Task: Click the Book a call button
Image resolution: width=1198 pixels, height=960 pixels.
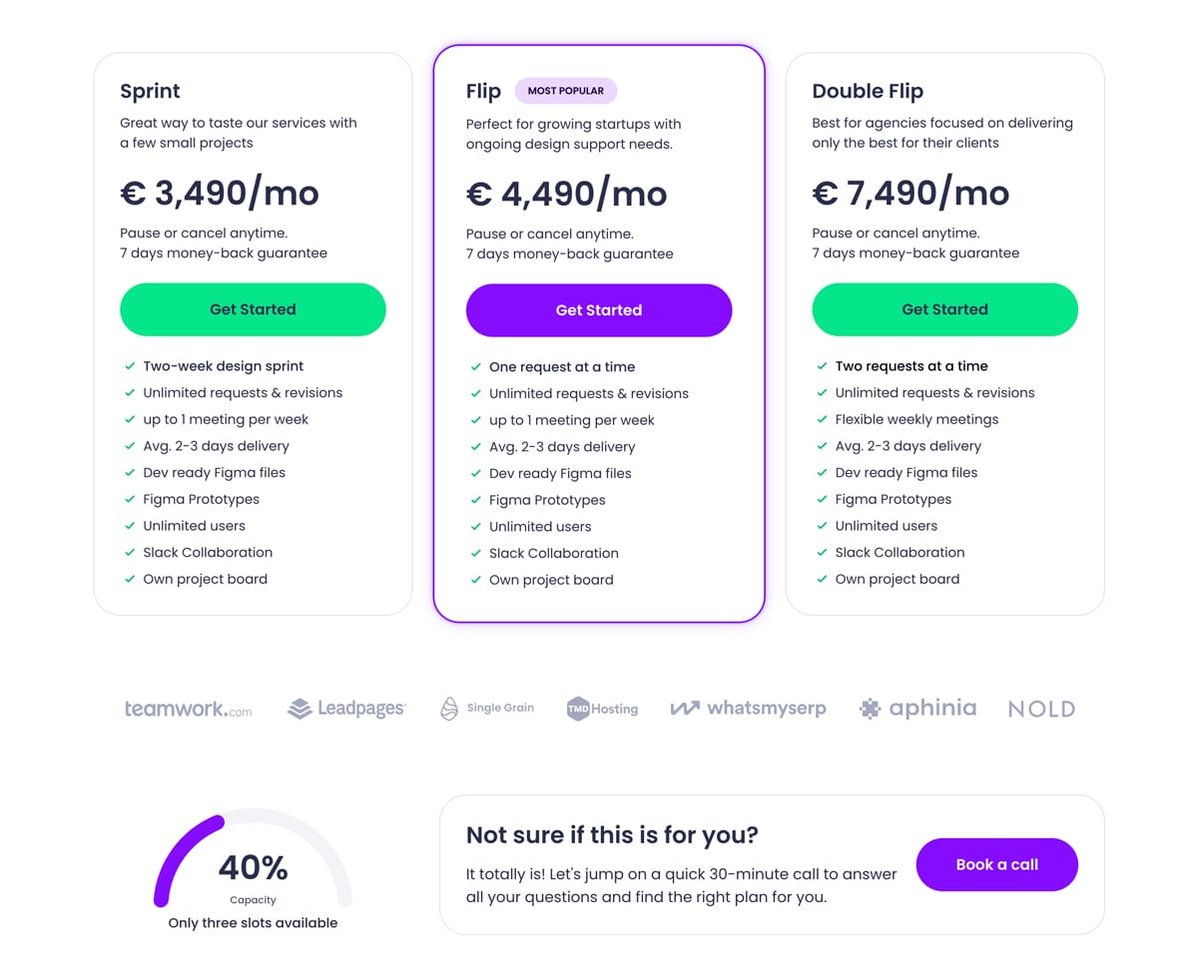Action: click(x=997, y=864)
